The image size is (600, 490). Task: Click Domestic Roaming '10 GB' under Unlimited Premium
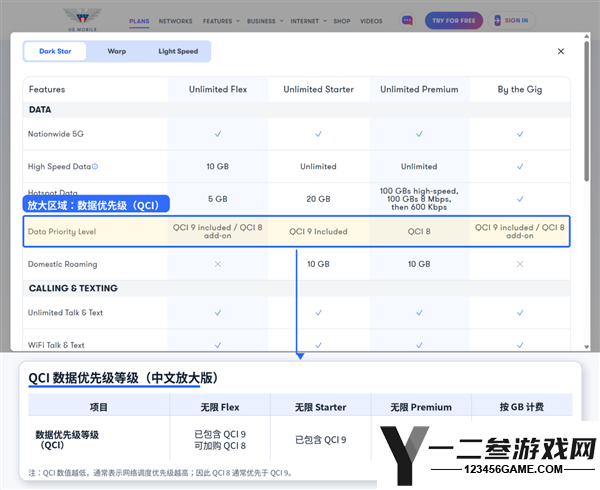pyautogui.click(x=419, y=264)
